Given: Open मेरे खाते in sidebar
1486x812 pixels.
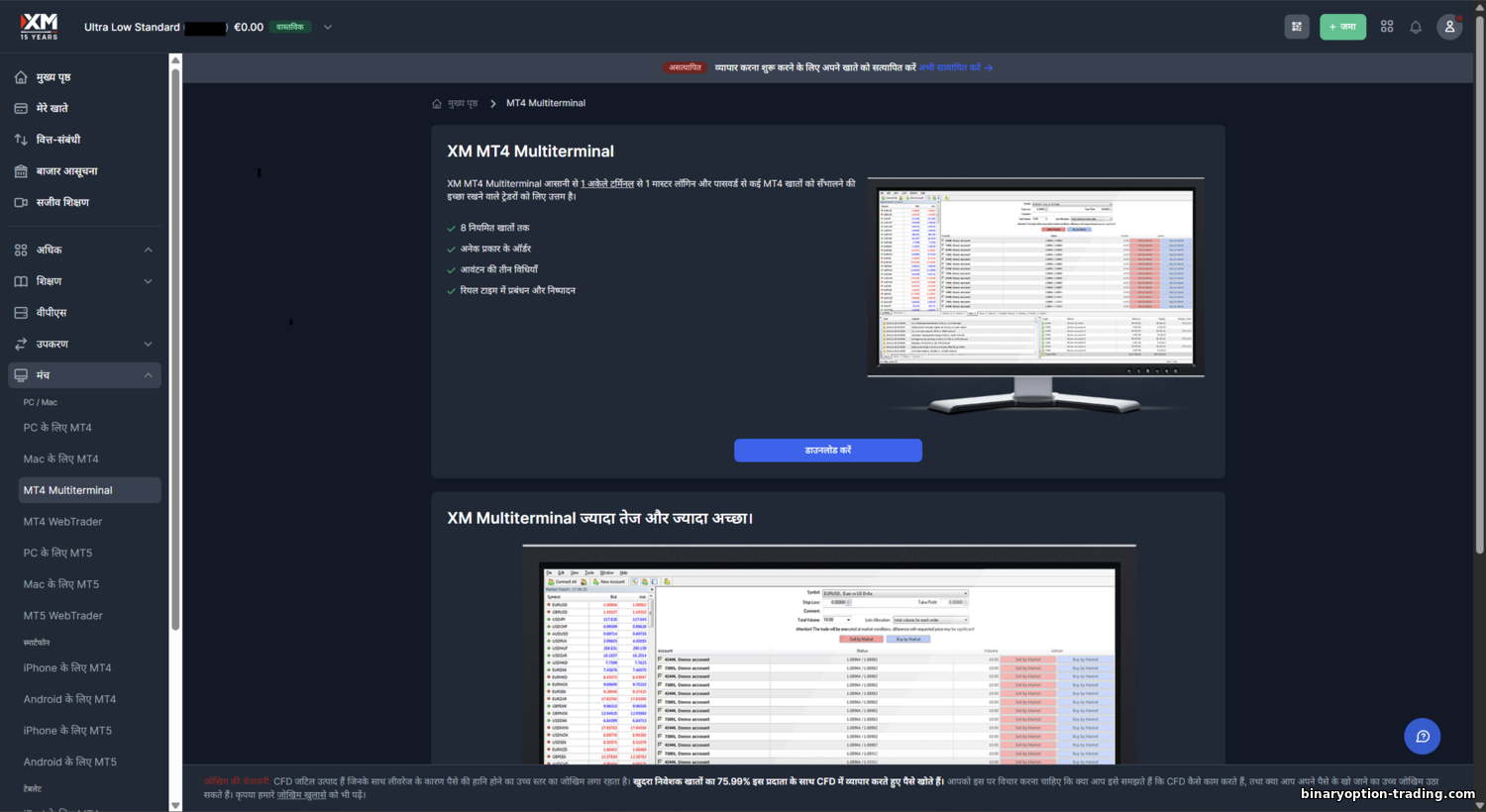Looking at the screenshot, I should 52,108.
